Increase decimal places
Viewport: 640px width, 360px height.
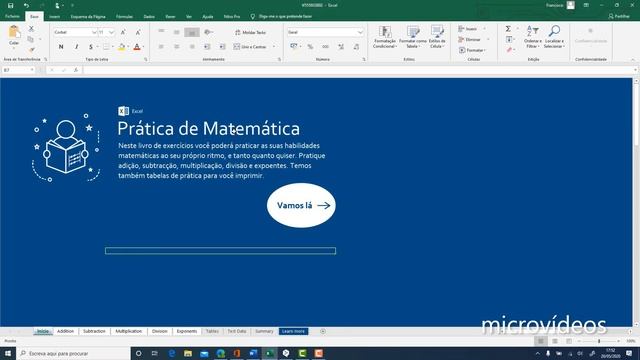[x=341, y=47]
